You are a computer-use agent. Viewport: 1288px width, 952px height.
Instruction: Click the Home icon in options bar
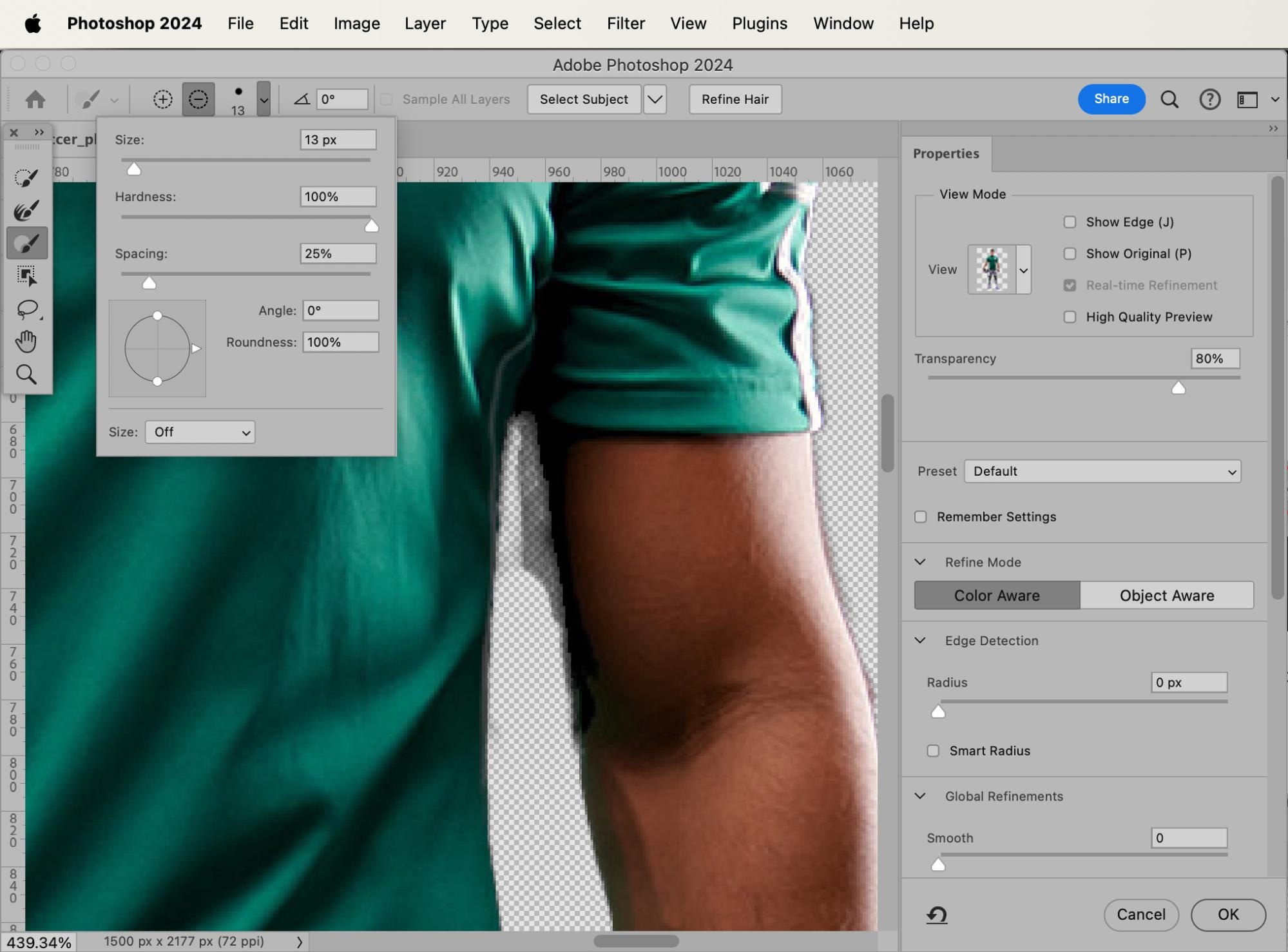(x=35, y=99)
